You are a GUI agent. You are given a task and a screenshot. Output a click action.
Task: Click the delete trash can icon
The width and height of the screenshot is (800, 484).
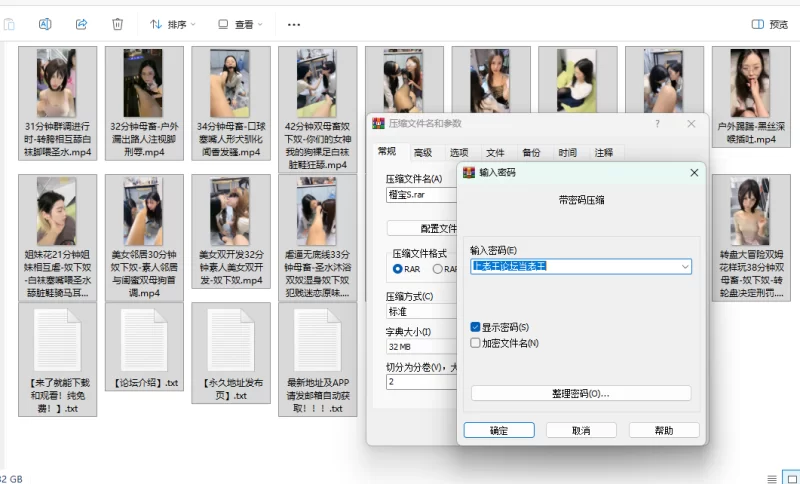pos(117,24)
